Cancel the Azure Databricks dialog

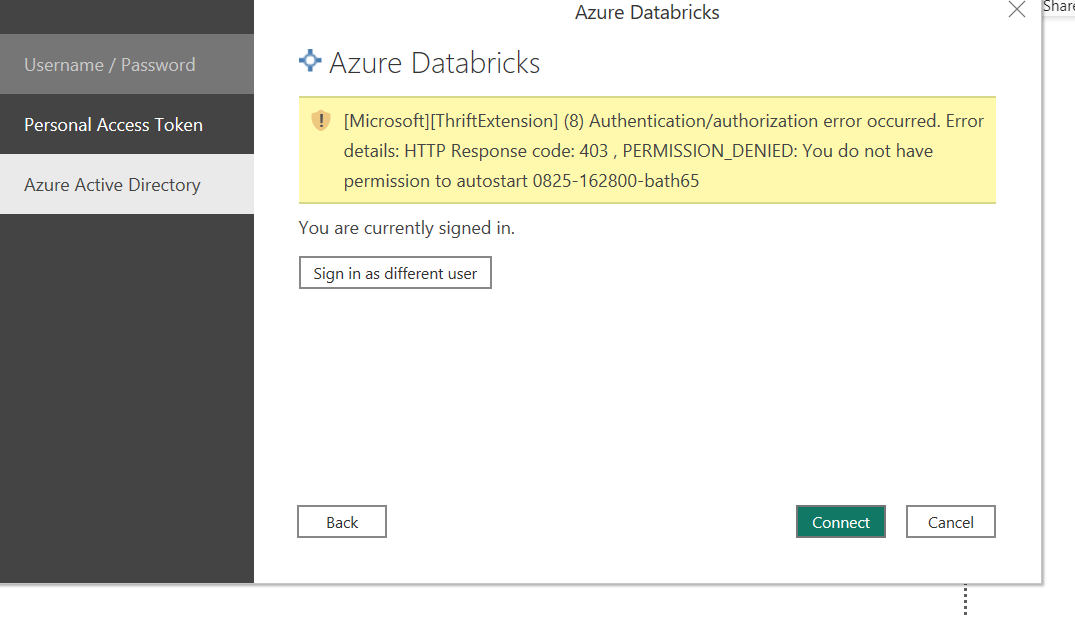[950, 522]
